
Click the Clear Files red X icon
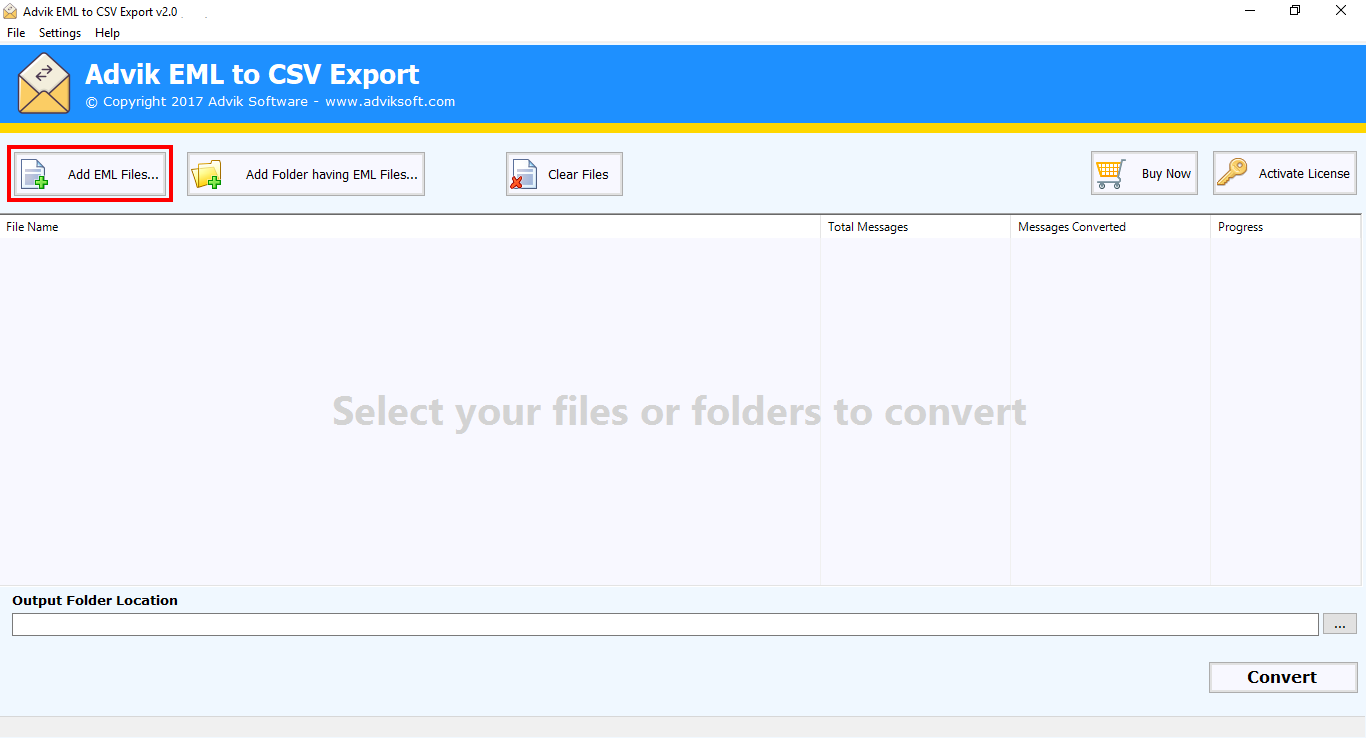[x=523, y=174]
